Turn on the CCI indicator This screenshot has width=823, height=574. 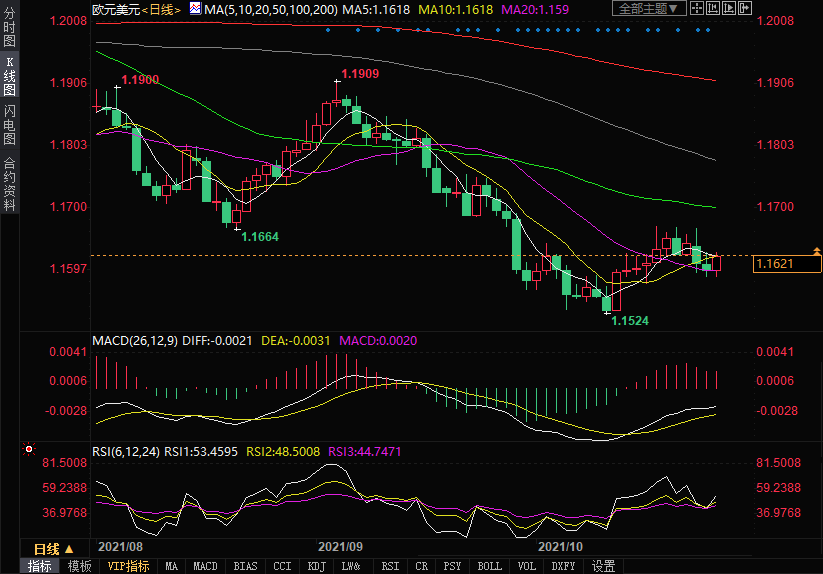(x=283, y=566)
